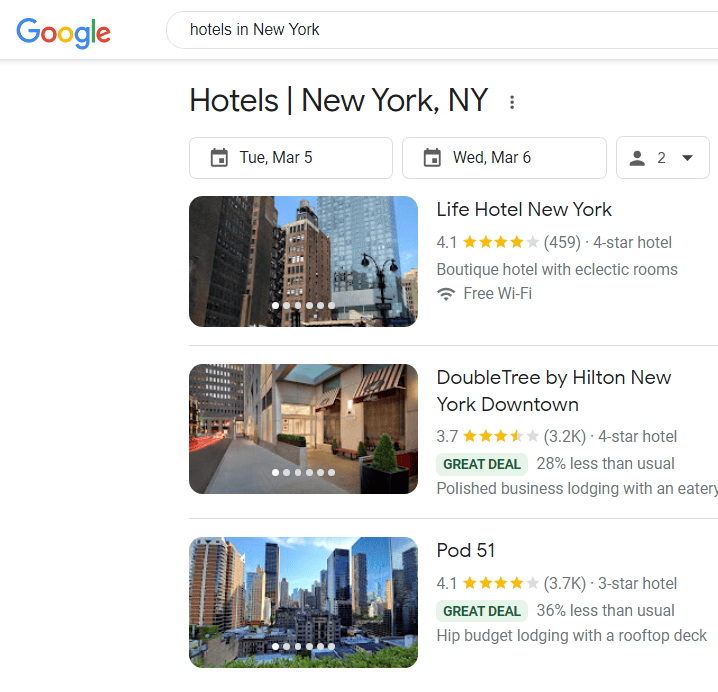718x692 pixels.
Task: Click the check-in calendar icon
Action: [219, 158]
